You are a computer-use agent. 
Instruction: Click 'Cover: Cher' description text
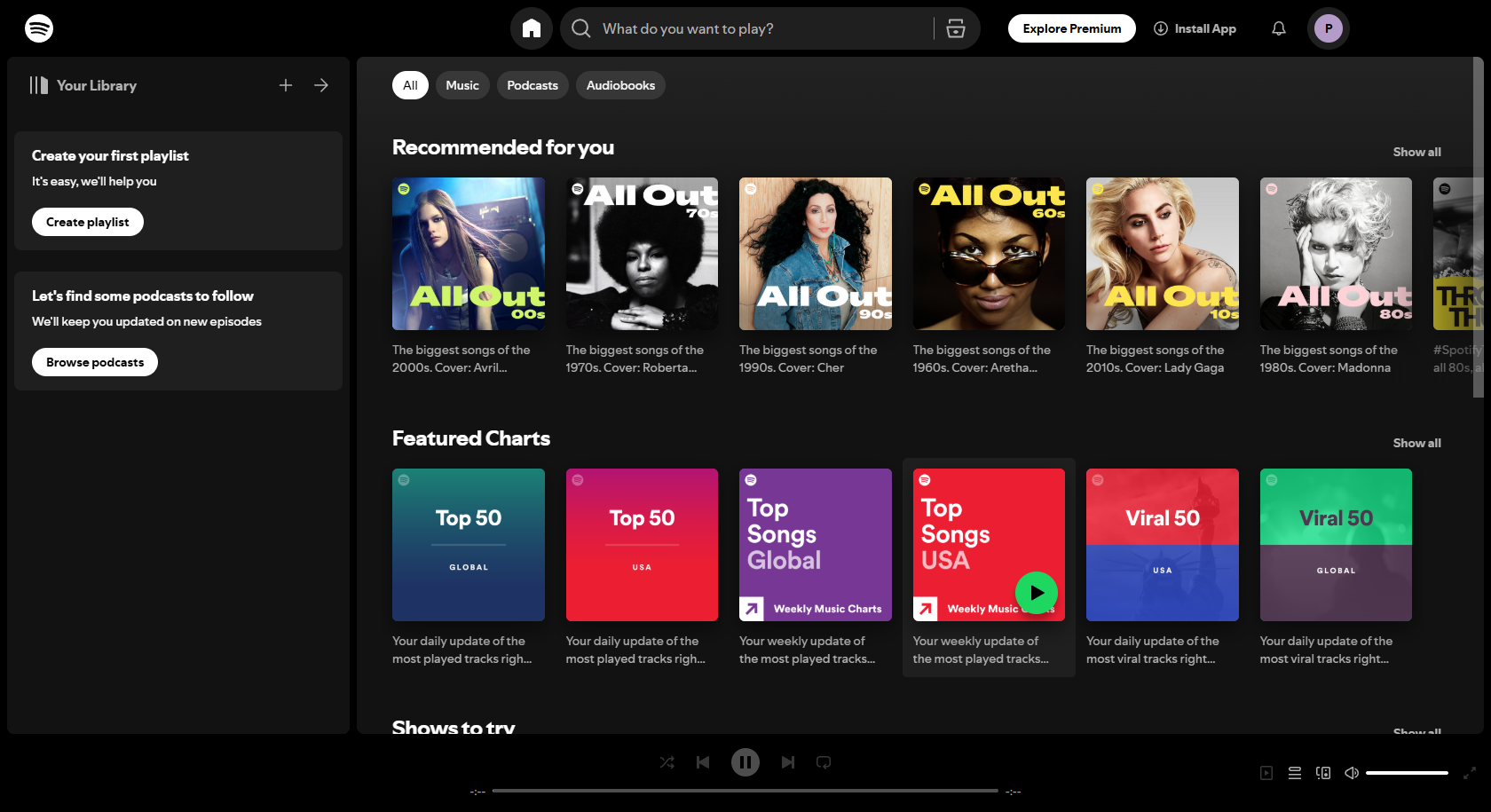tap(811, 367)
